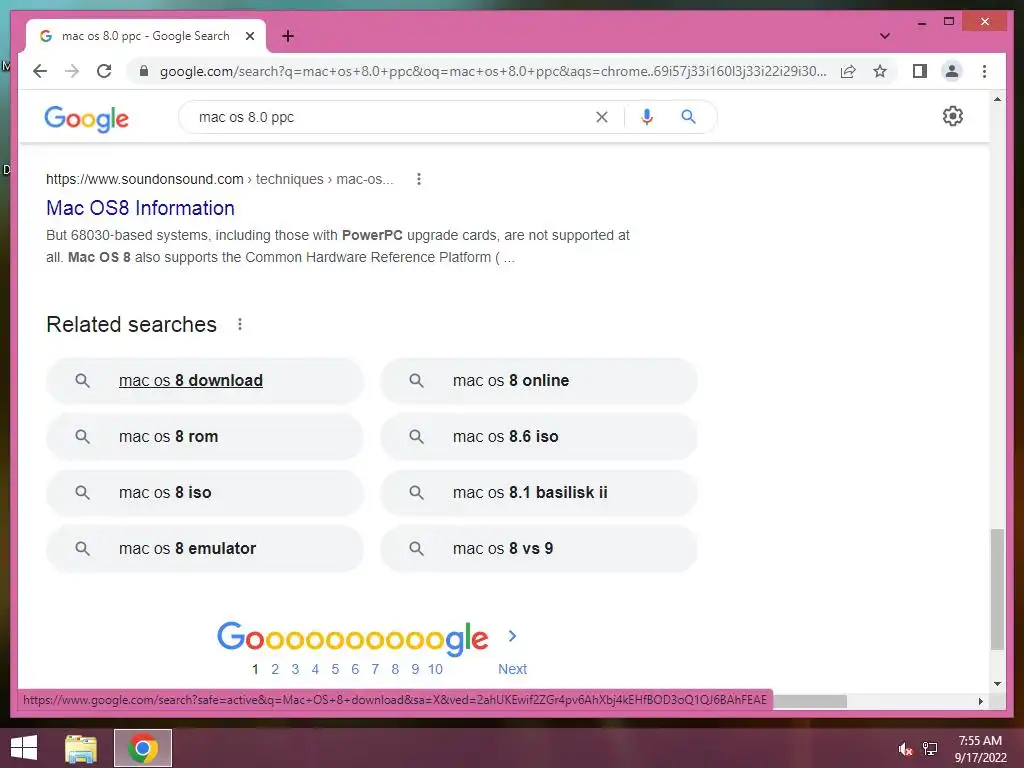Search for mac os 8 download
The image size is (1024, 768).
(204, 381)
